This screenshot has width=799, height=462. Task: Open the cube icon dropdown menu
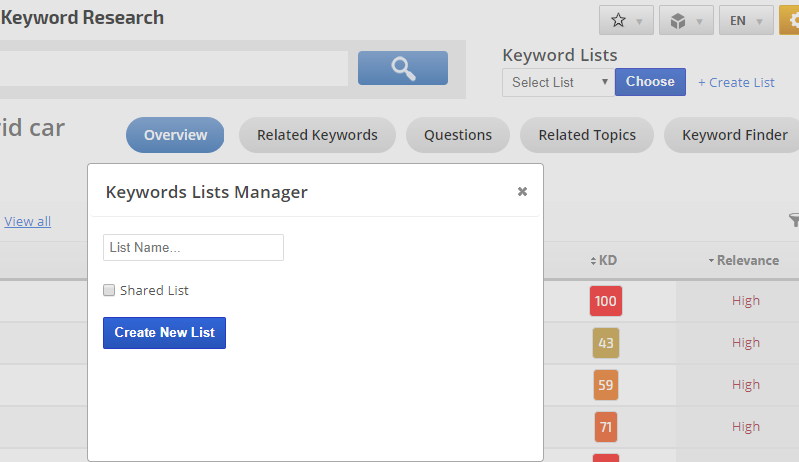[685, 20]
